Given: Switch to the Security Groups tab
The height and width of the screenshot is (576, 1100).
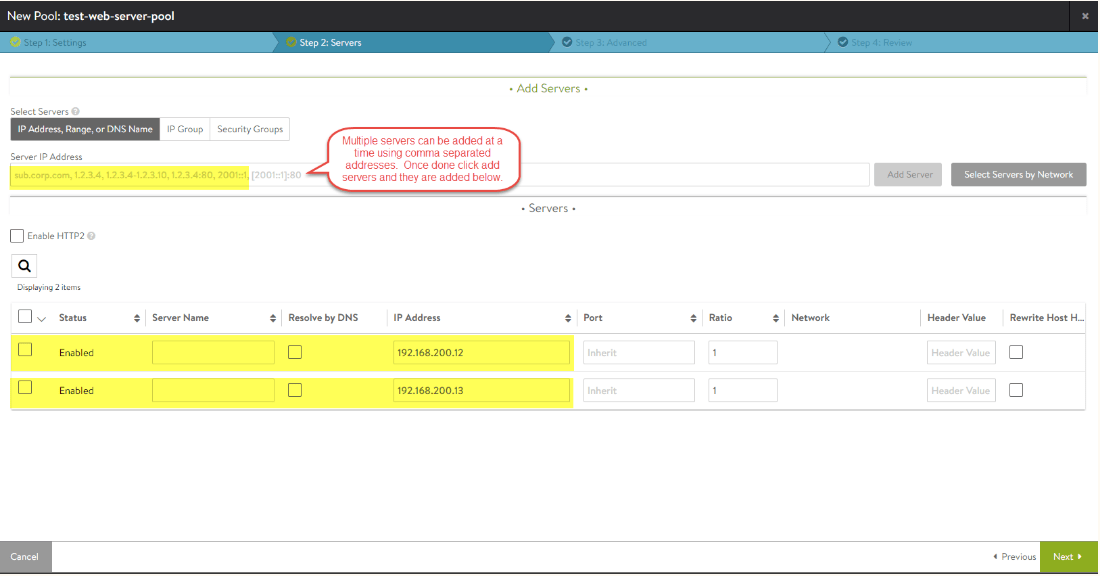Looking at the screenshot, I should tap(250, 129).
